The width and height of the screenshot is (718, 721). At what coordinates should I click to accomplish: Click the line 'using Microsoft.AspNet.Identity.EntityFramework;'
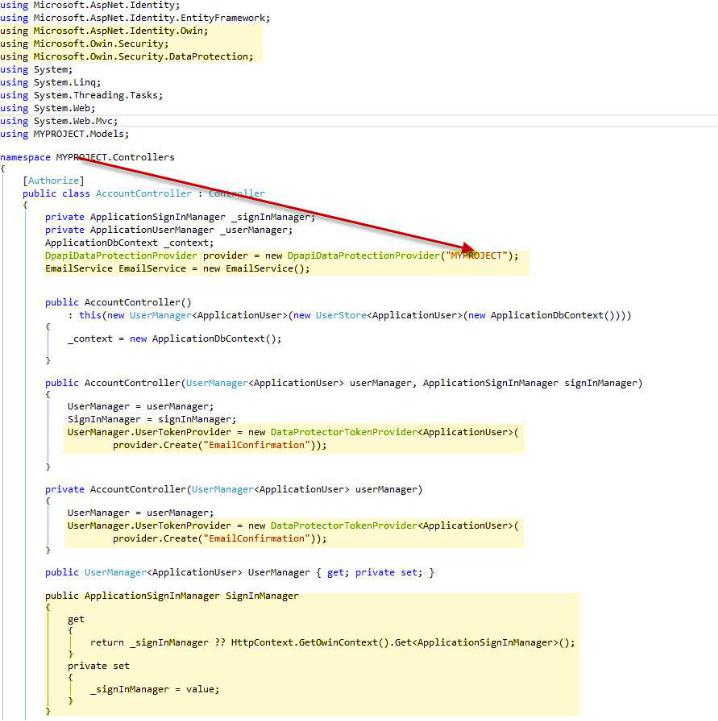(135, 18)
